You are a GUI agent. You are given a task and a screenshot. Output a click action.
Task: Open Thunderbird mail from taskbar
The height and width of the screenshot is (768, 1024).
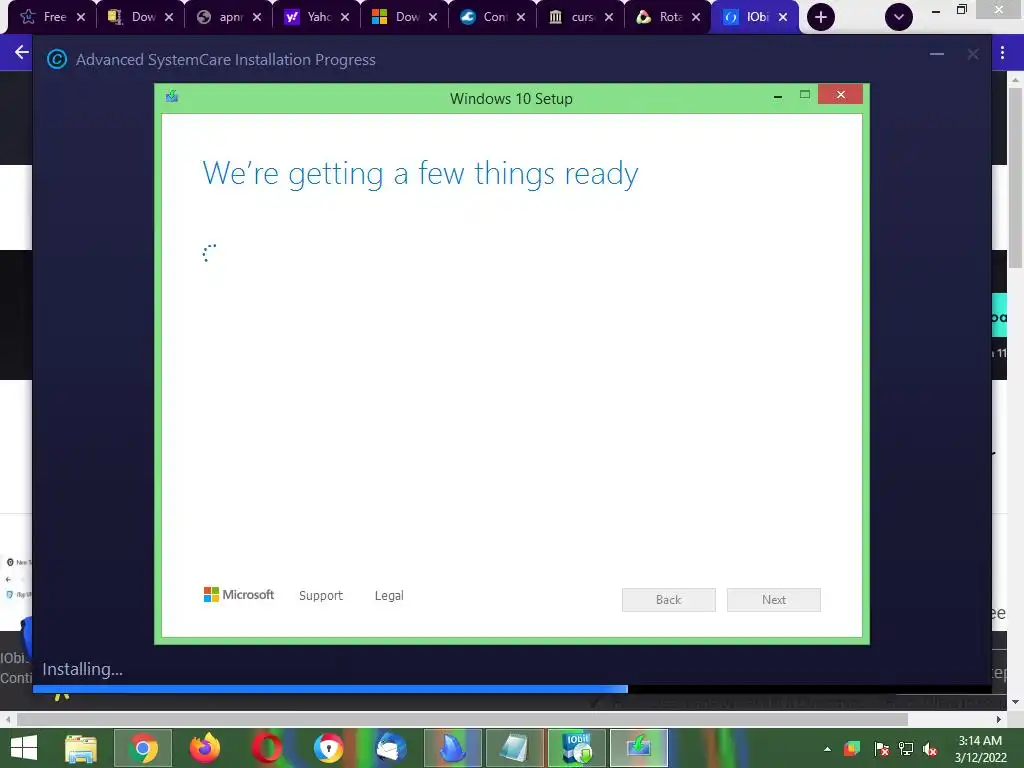pyautogui.click(x=391, y=748)
